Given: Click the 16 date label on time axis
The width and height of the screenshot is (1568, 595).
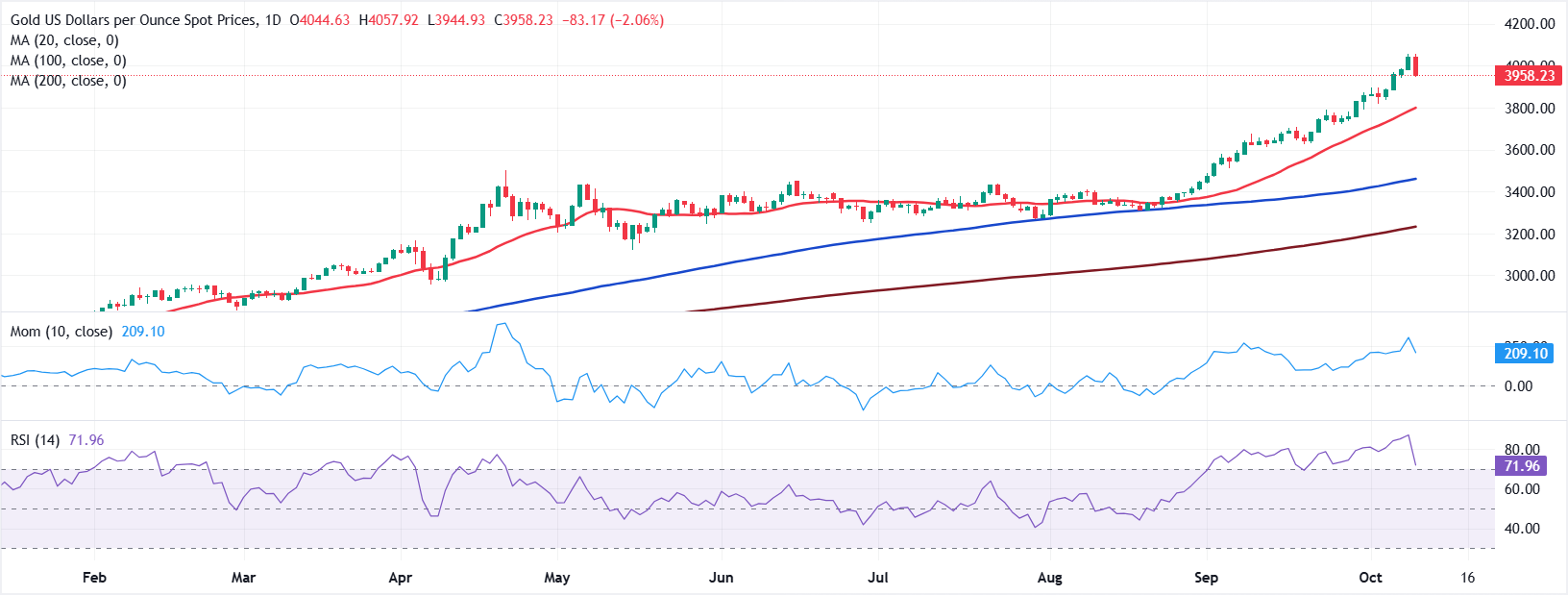Looking at the screenshot, I should pos(1467,578).
